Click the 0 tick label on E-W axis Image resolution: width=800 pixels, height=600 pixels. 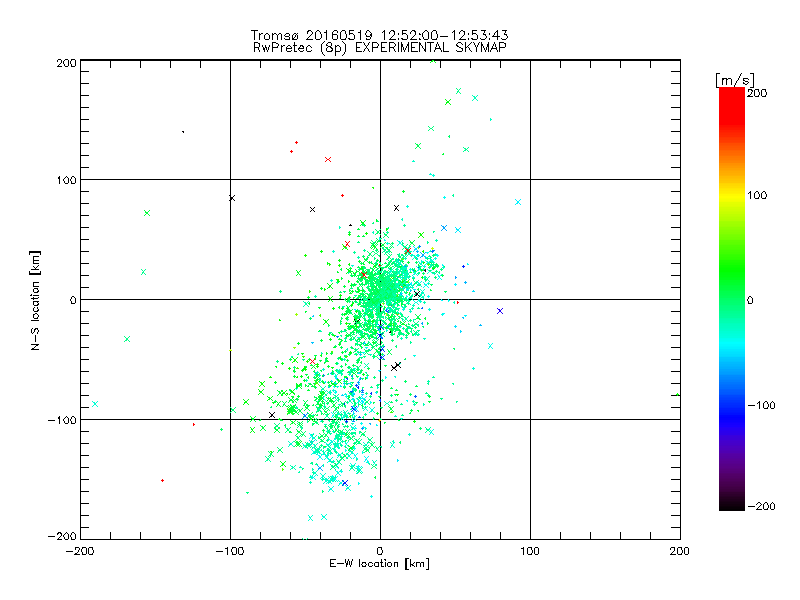(x=380, y=551)
